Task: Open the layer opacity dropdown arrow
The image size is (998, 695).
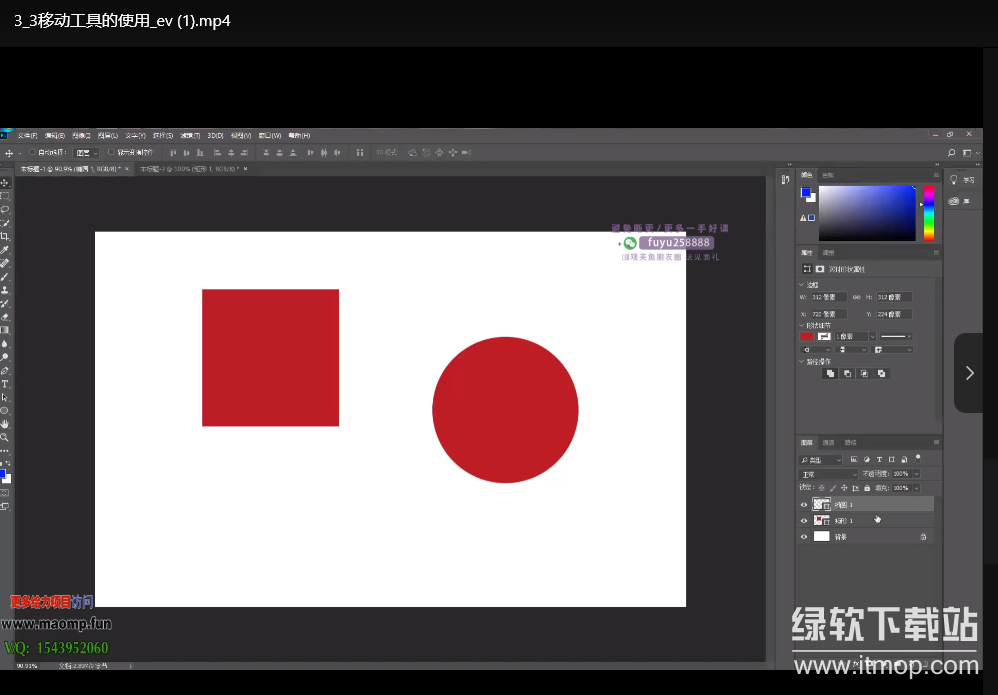Action: pos(916,474)
